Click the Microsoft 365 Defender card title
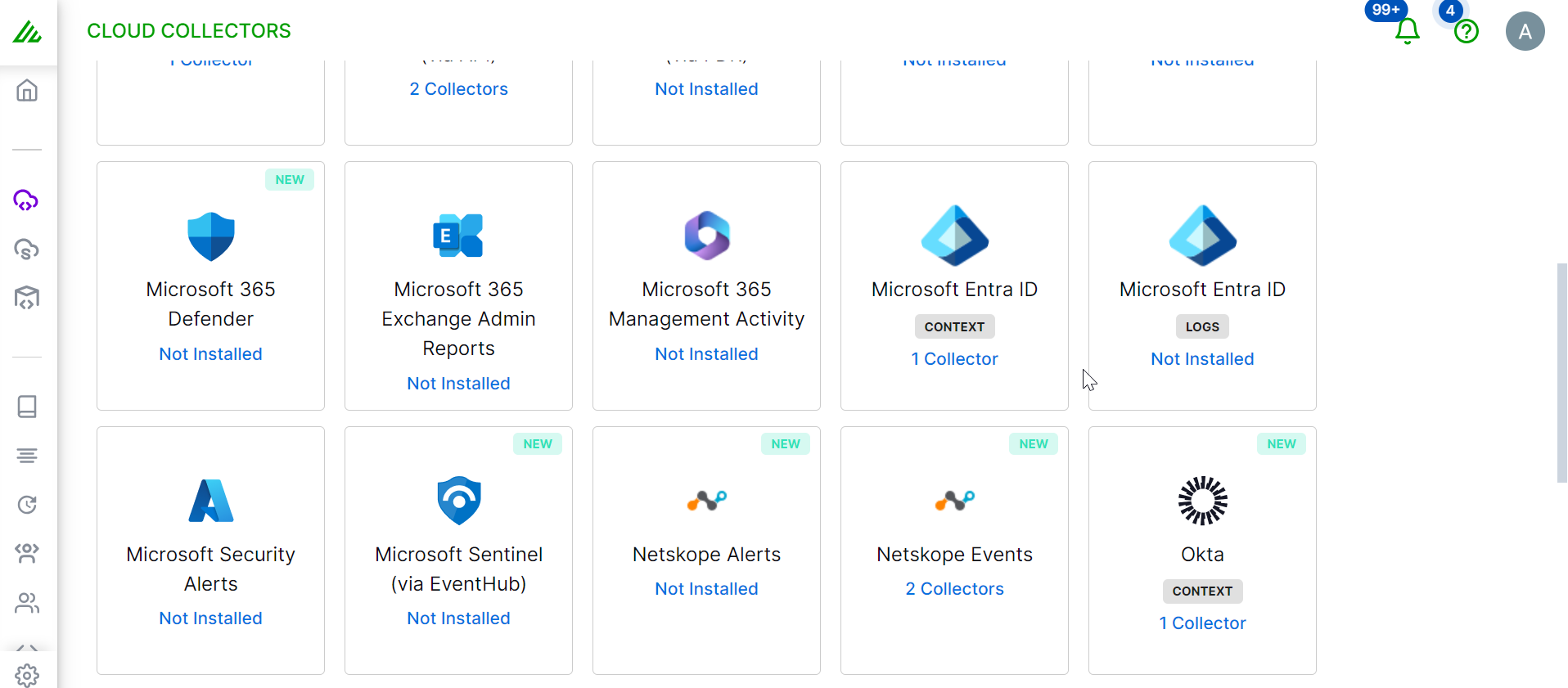 pyautogui.click(x=211, y=304)
